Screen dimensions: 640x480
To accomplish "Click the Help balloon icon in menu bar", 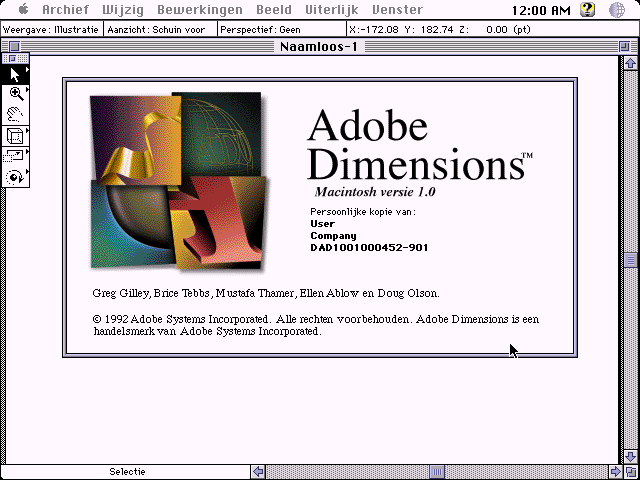I will [x=587, y=10].
